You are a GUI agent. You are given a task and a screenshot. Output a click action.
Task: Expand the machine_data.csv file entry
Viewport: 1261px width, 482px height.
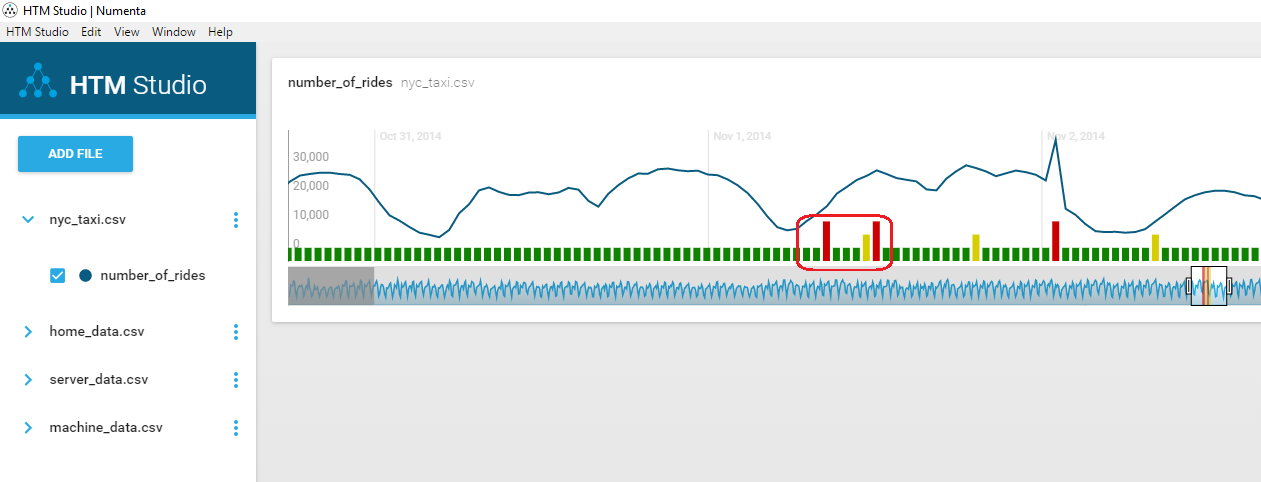tap(28, 427)
